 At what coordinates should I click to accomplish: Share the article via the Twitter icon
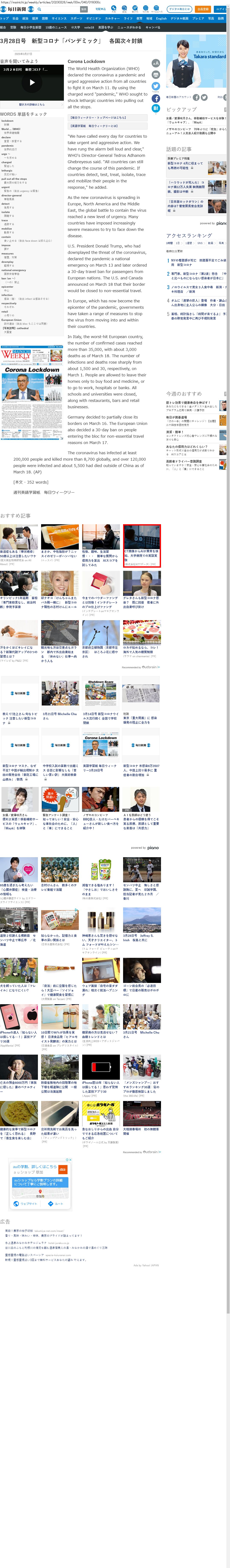[156, 86]
